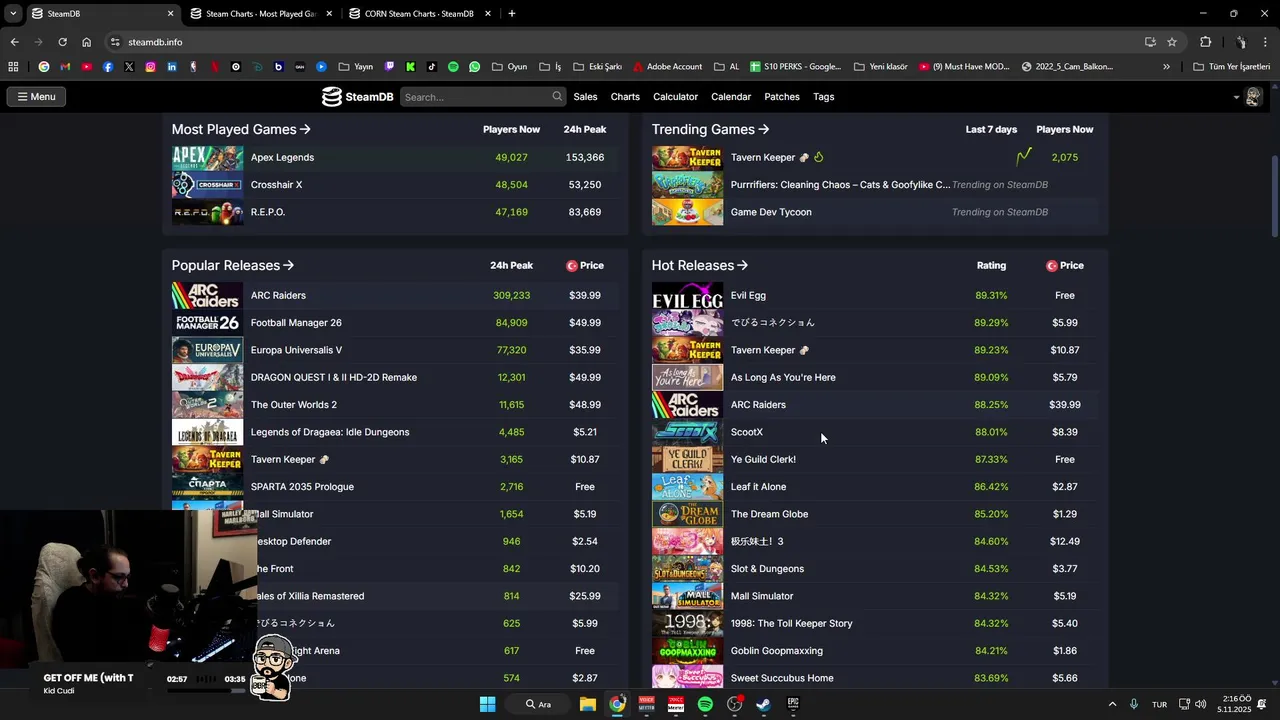
Task: Open the Sales menu item
Action: (x=585, y=97)
